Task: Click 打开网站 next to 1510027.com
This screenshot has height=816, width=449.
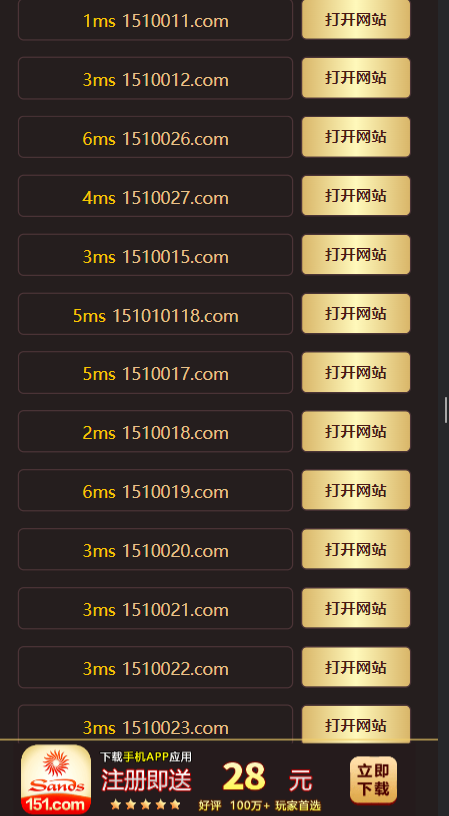Action: click(356, 195)
